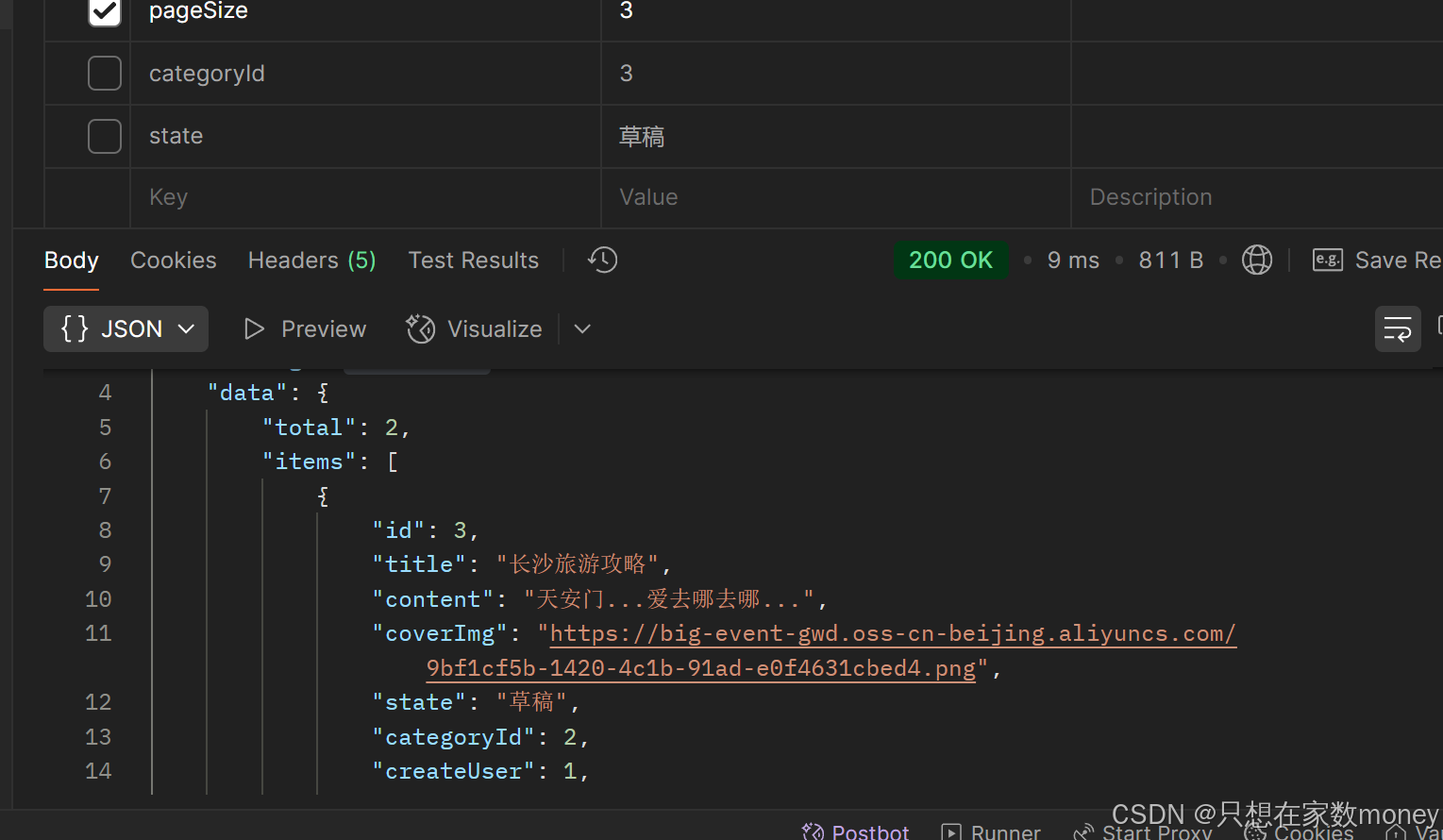Click the "id": 3 line

pos(426,530)
